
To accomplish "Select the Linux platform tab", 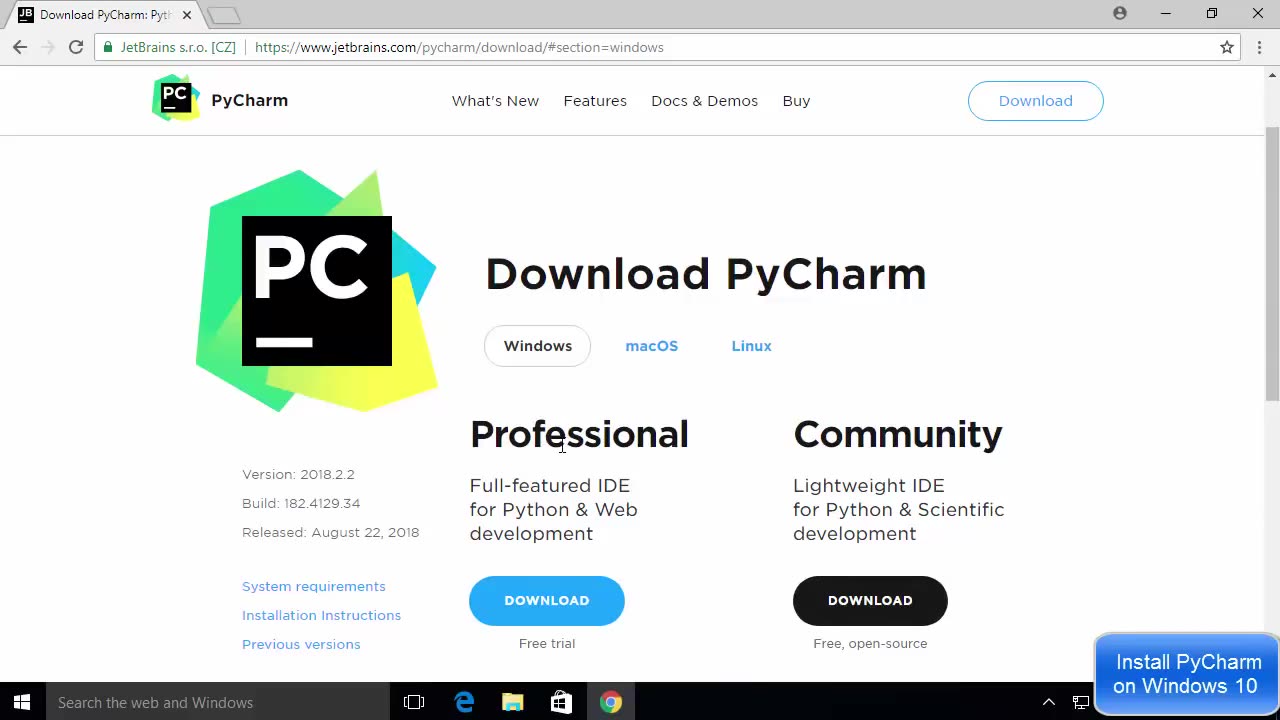I will click(x=751, y=346).
